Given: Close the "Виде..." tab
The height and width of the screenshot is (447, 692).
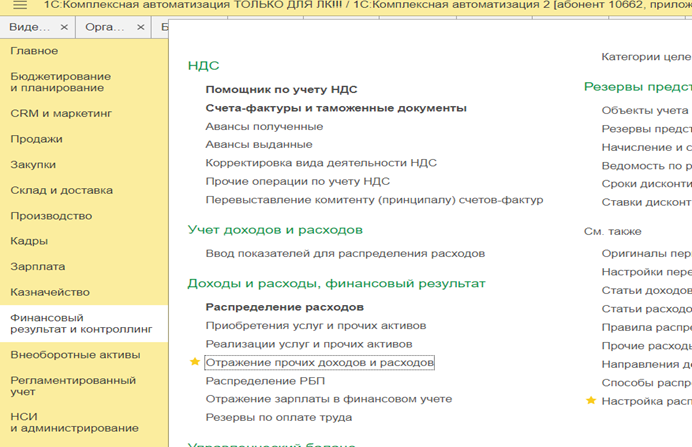Looking at the screenshot, I should point(64,27).
